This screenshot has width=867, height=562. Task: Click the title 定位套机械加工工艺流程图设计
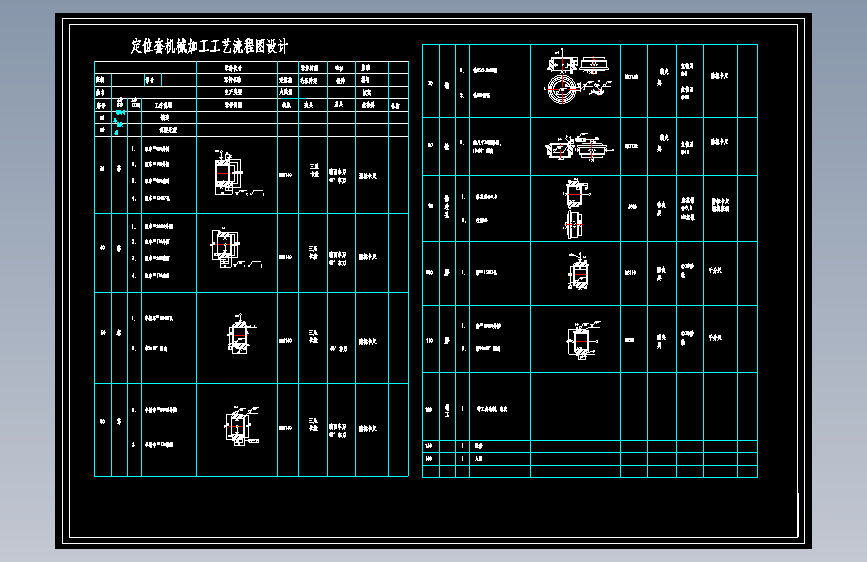pos(209,46)
